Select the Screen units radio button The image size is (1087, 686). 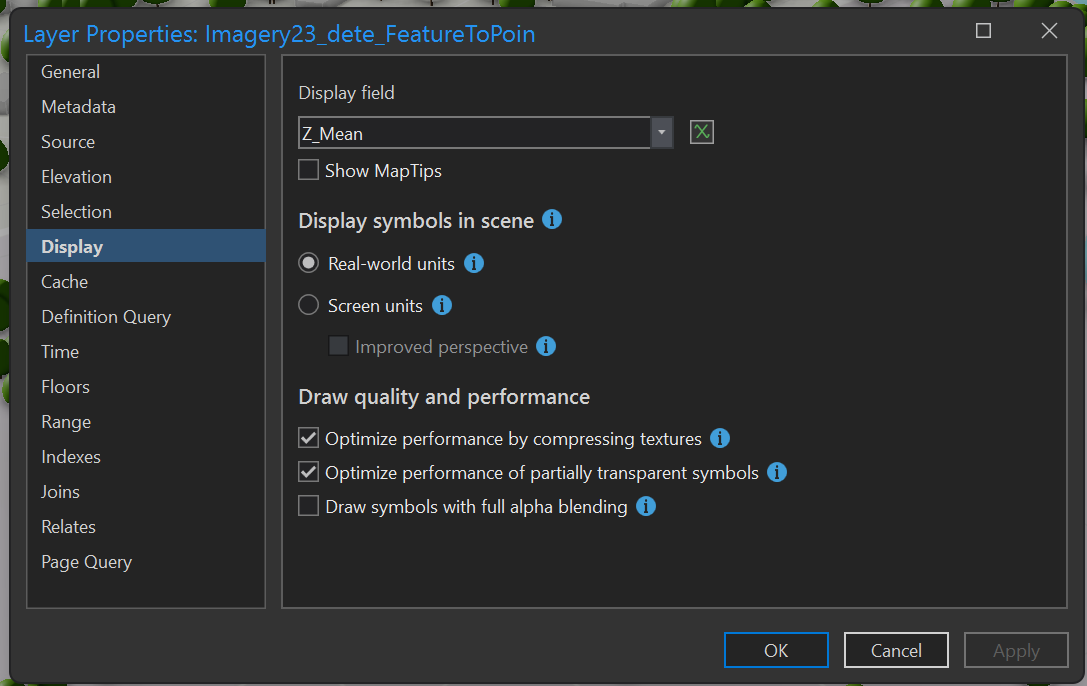point(309,306)
